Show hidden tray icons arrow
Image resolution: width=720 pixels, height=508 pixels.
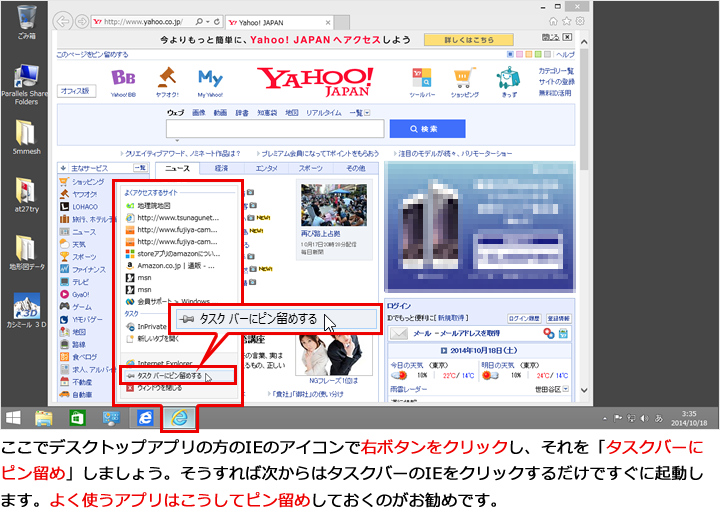tap(605, 418)
